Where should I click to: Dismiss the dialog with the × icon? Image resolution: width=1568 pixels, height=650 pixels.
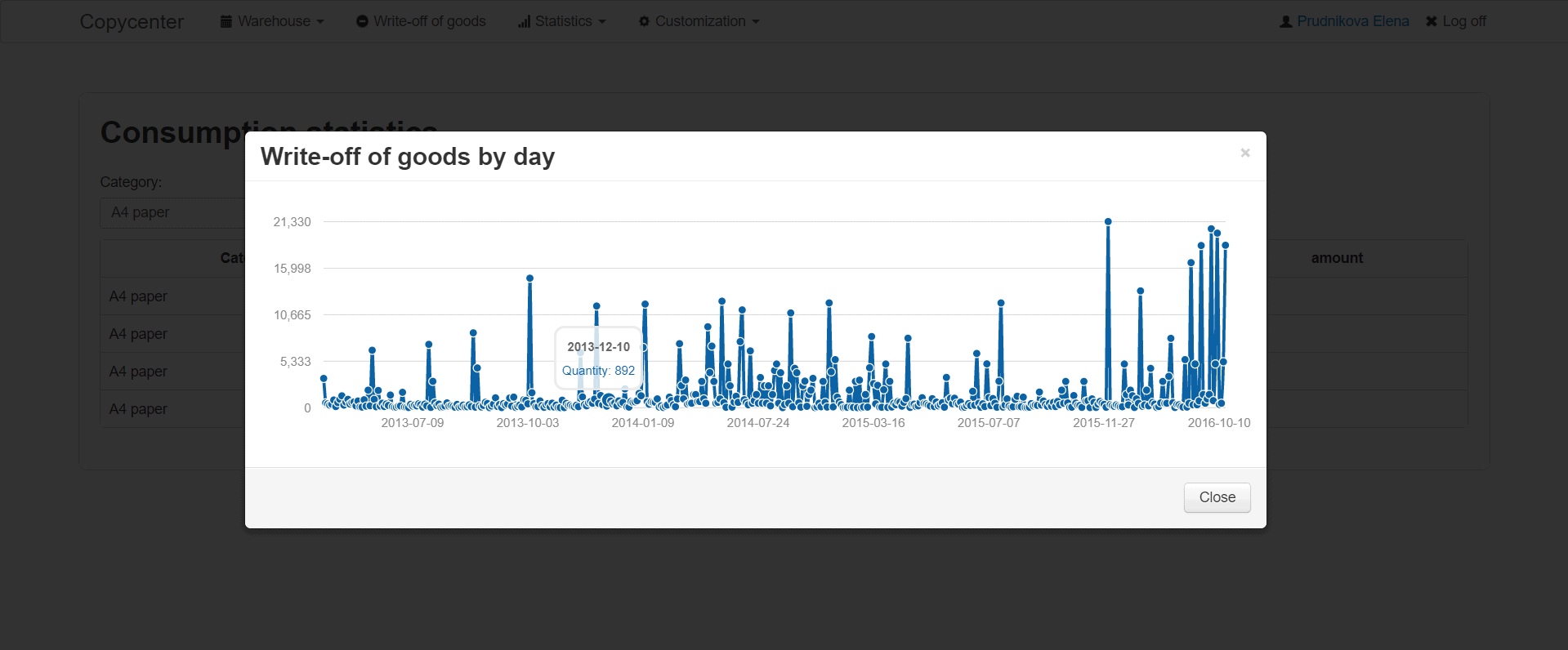pos(1245,153)
